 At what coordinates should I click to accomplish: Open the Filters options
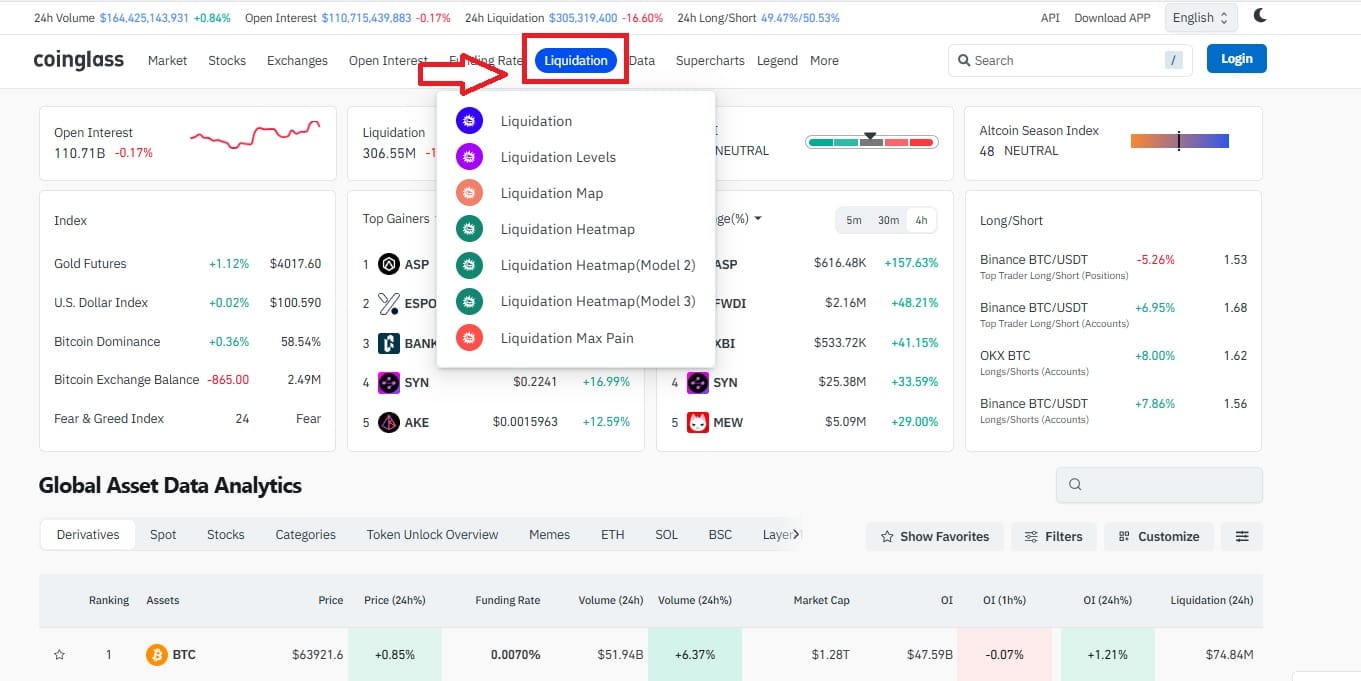click(1054, 536)
